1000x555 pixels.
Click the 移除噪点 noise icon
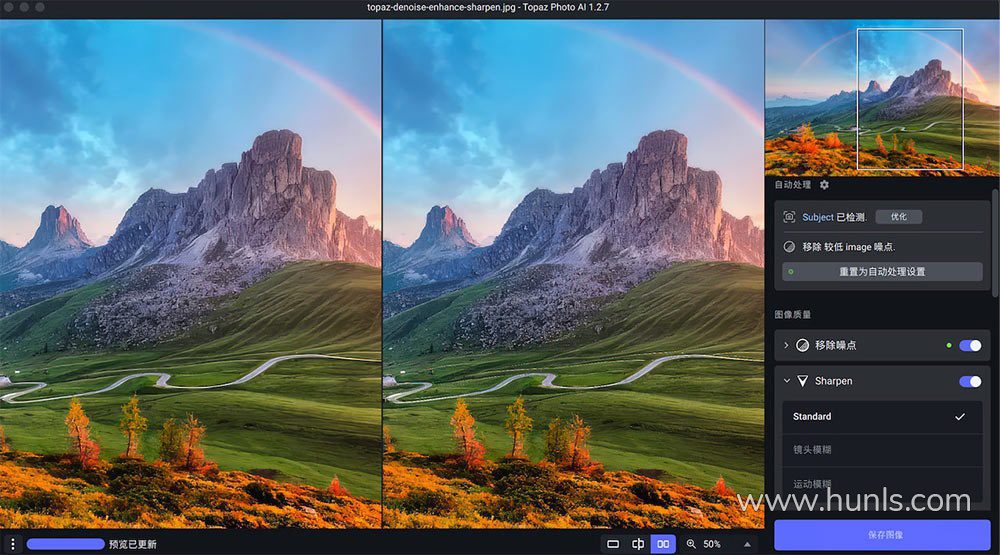tap(802, 345)
